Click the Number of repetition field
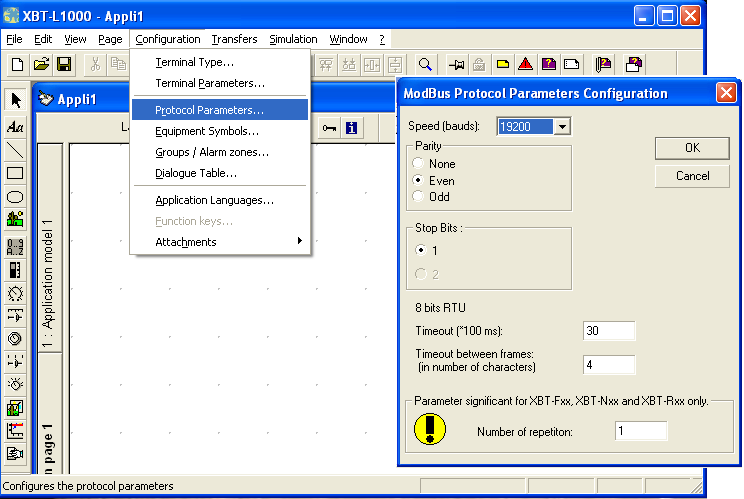This screenshot has height=499, width=744. (641, 431)
